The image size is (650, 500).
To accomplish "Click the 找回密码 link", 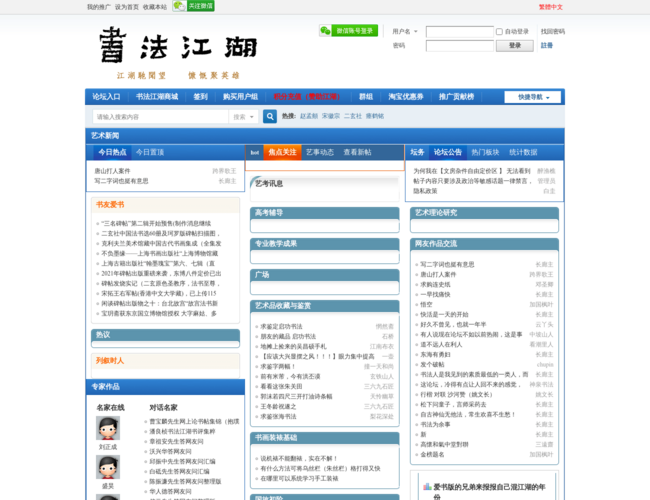I will pos(553,32).
